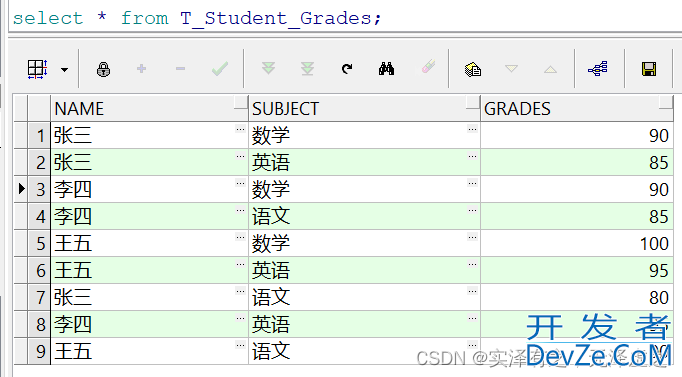Open ellipsis editor for row 1 NAME
682x377 pixels.
(x=240, y=129)
